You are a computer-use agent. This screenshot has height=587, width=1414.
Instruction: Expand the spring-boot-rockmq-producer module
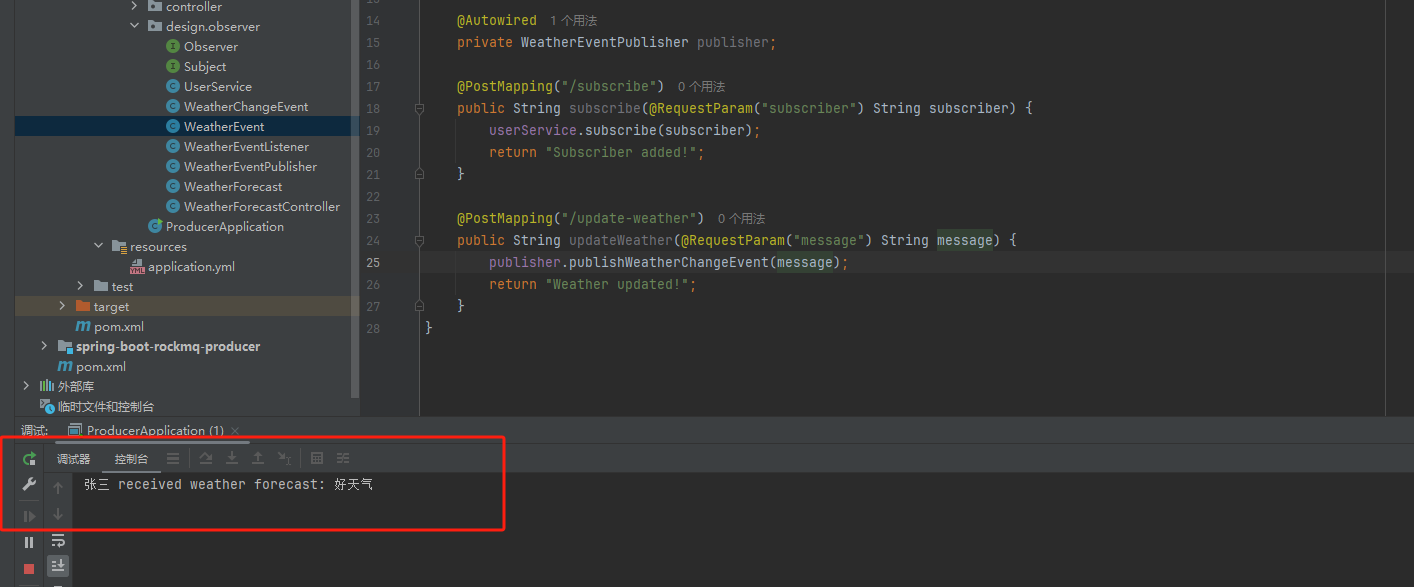pyautogui.click(x=44, y=346)
